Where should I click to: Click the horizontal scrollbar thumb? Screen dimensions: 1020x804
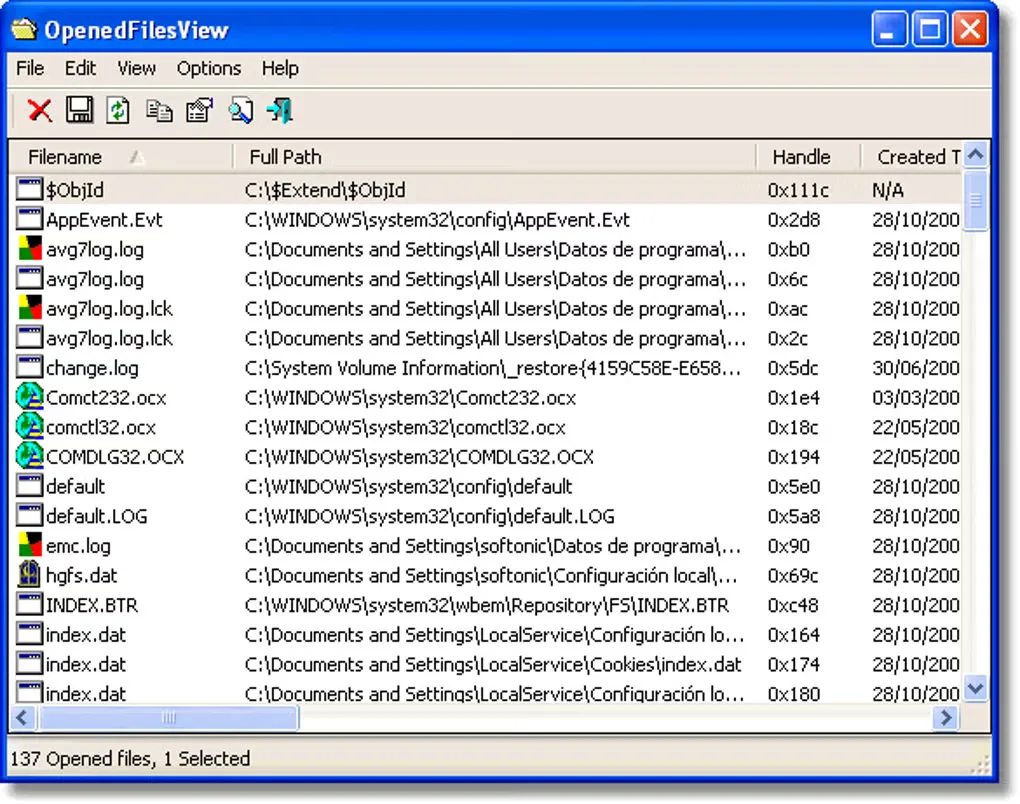click(x=168, y=717)
